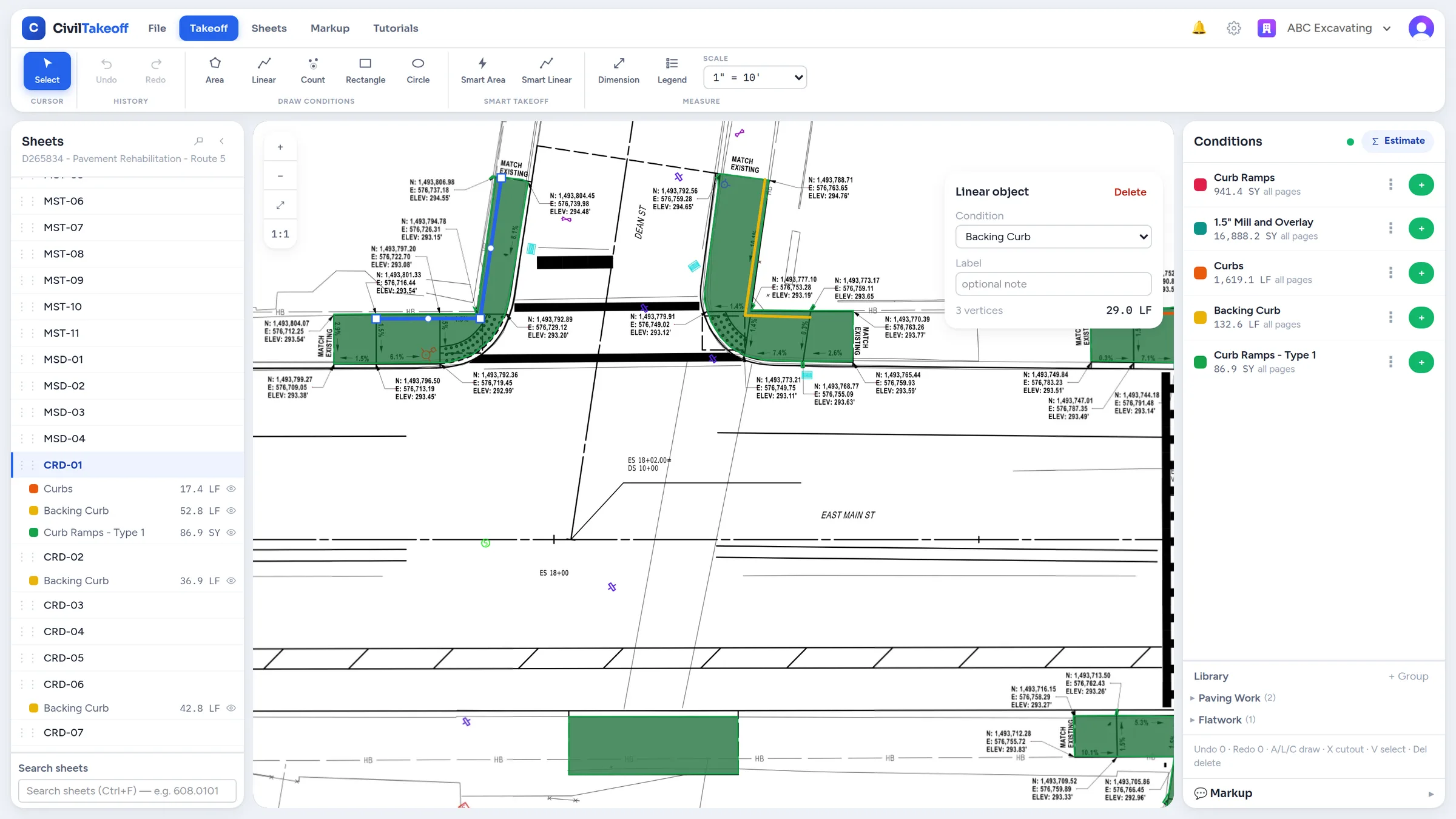Viewport: 1456px width, 819px height.
Task: Open the Estimate view
Action: tap(1398, 141)
